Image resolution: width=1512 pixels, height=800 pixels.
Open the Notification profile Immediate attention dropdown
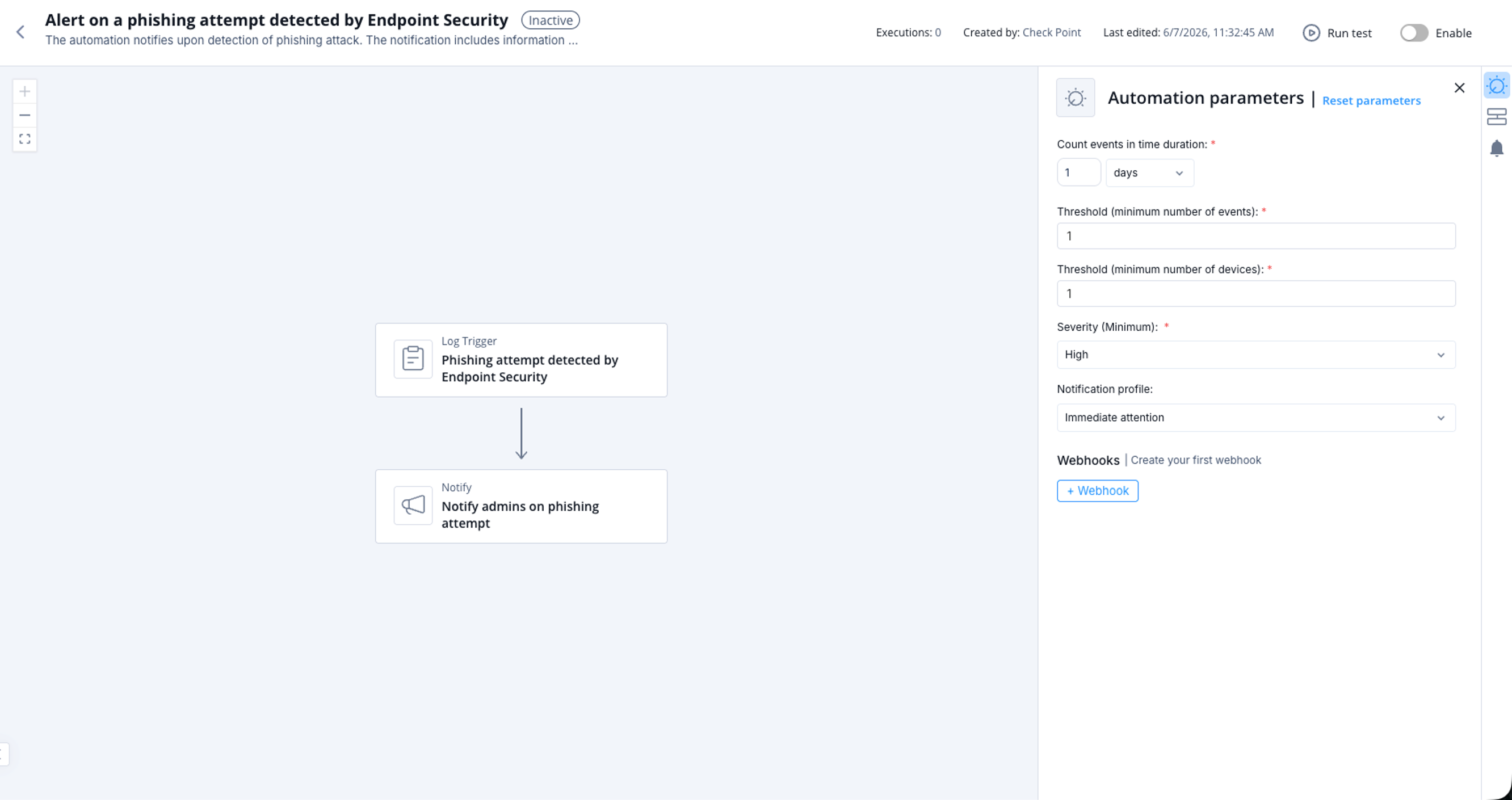click(1256, 418)
